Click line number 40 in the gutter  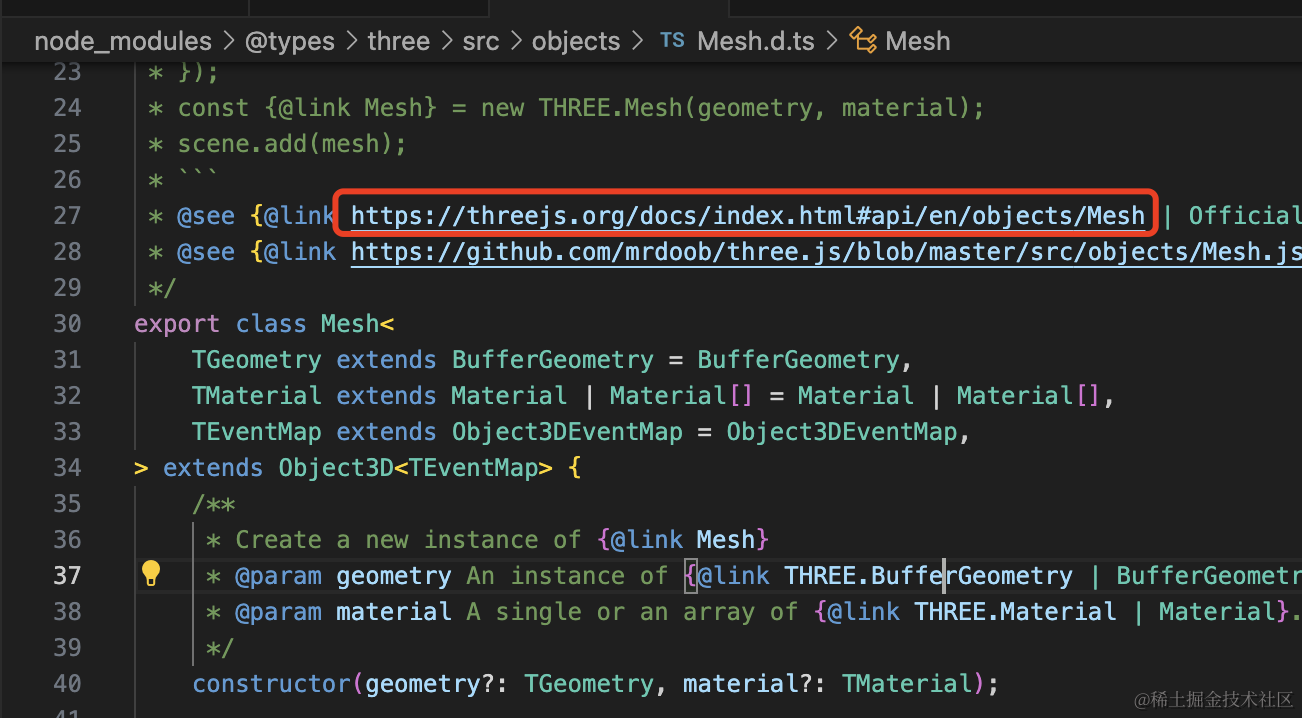(x=67, y=683)
